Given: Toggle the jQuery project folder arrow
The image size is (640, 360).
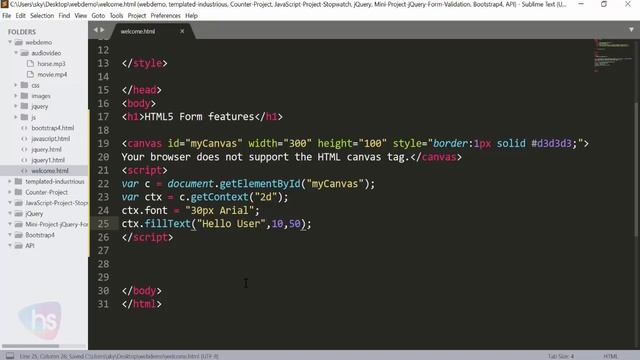Looking at the screenshot, I should tap(10, 213).
